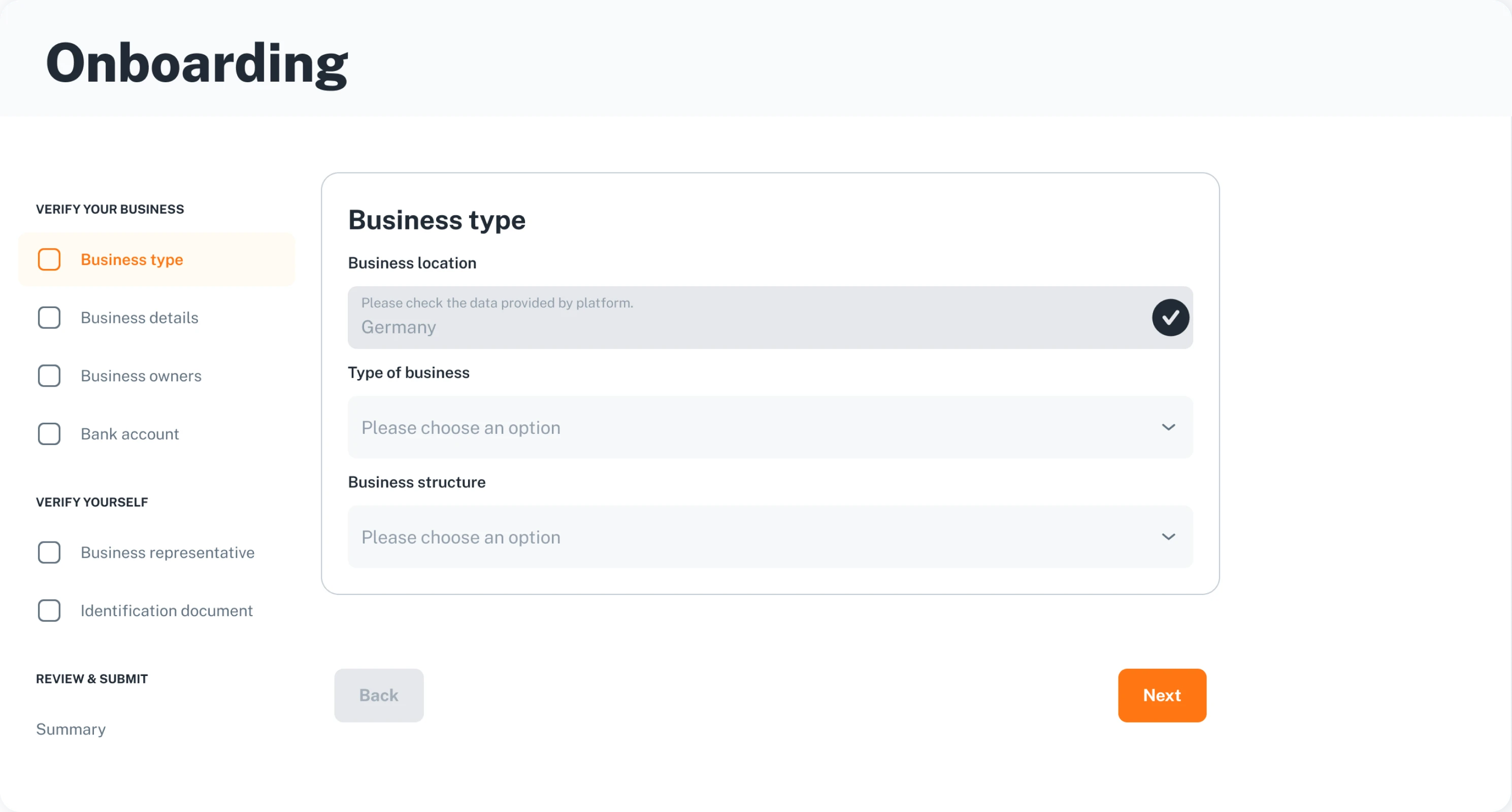Click the 'Business structure' field label
Image resolution: width=1512 pixels, height=812 pixels.
417,482
